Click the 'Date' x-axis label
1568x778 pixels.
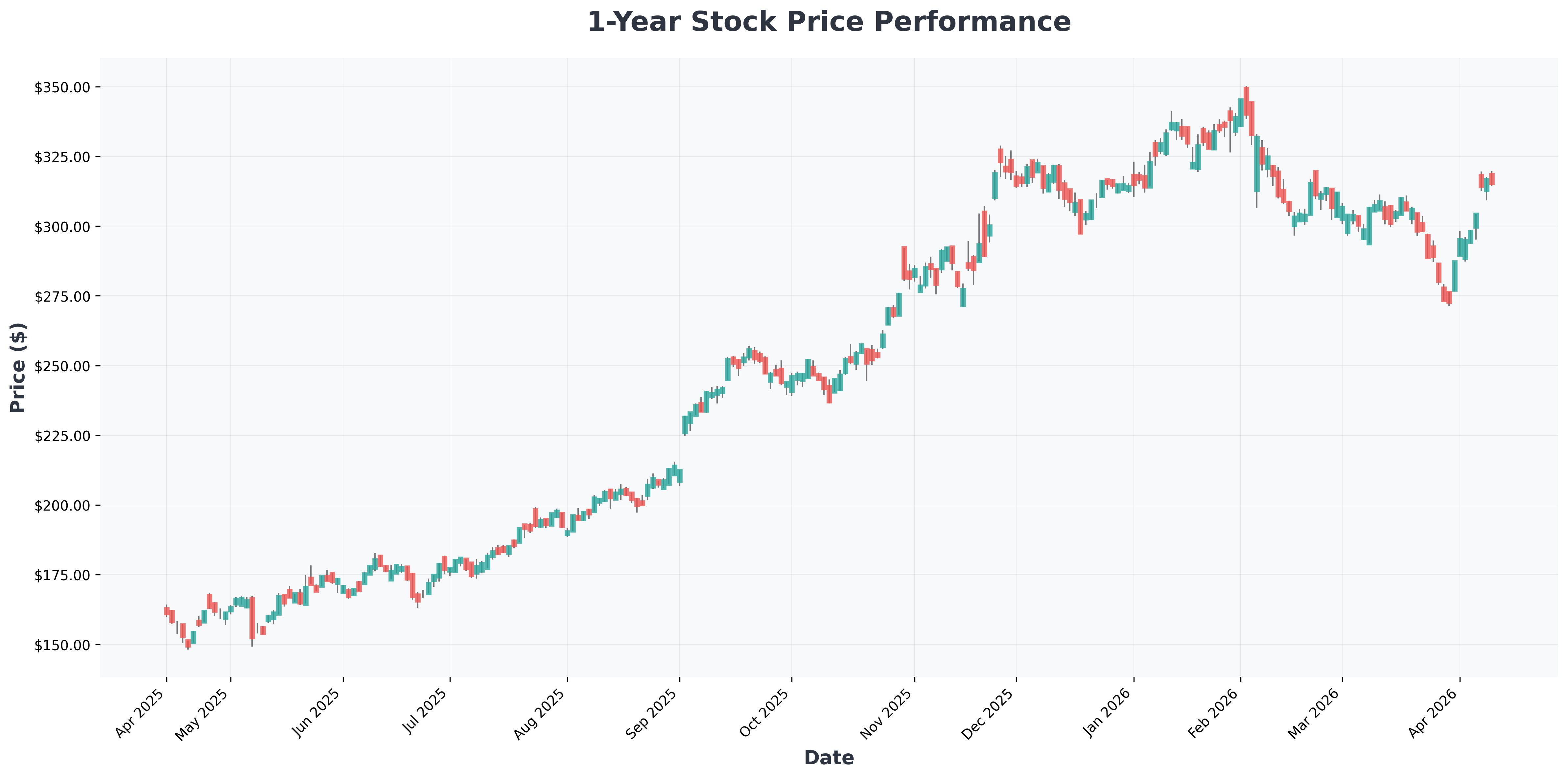829,758
